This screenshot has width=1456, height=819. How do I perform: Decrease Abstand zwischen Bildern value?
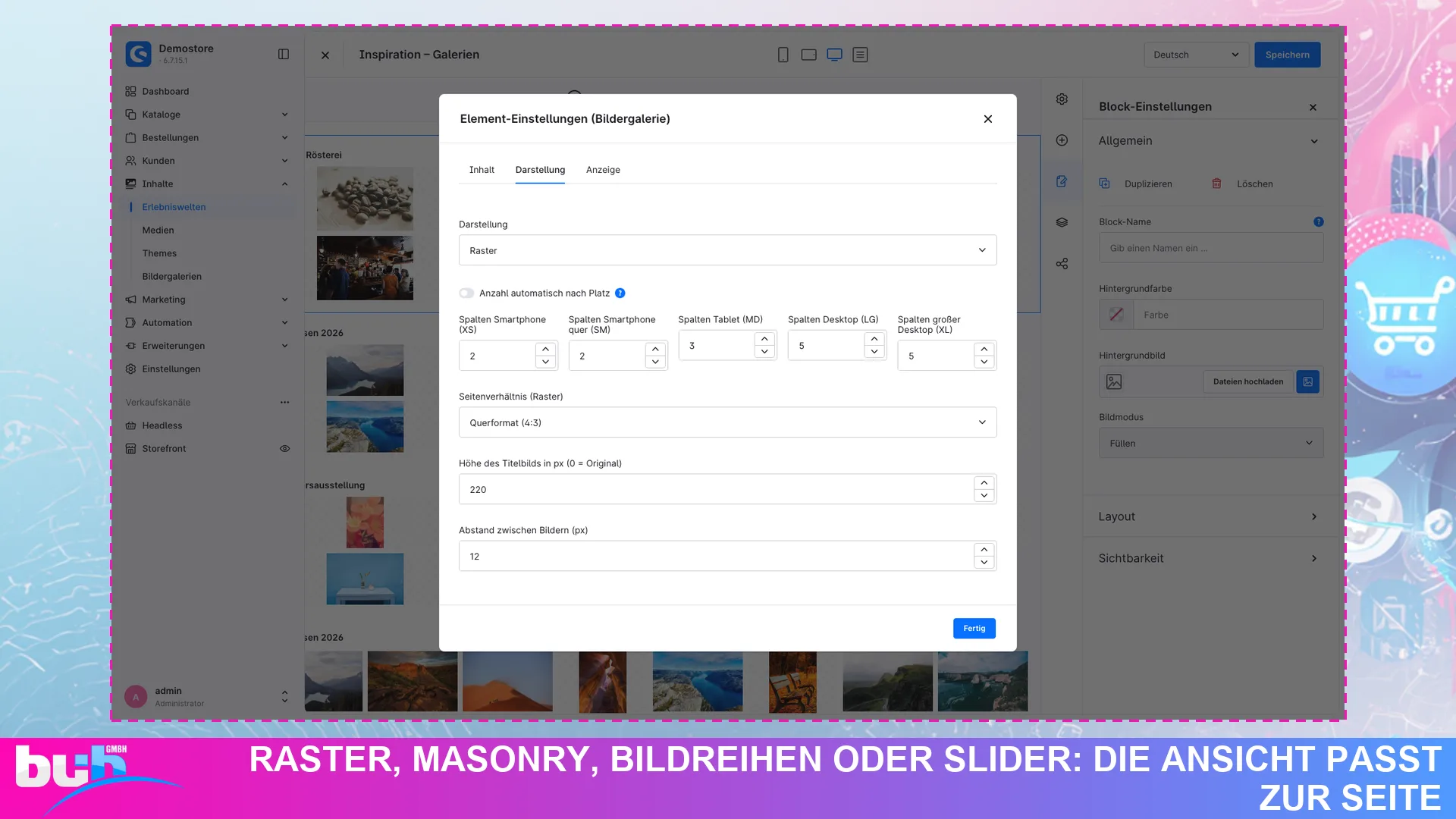[984, 563]
